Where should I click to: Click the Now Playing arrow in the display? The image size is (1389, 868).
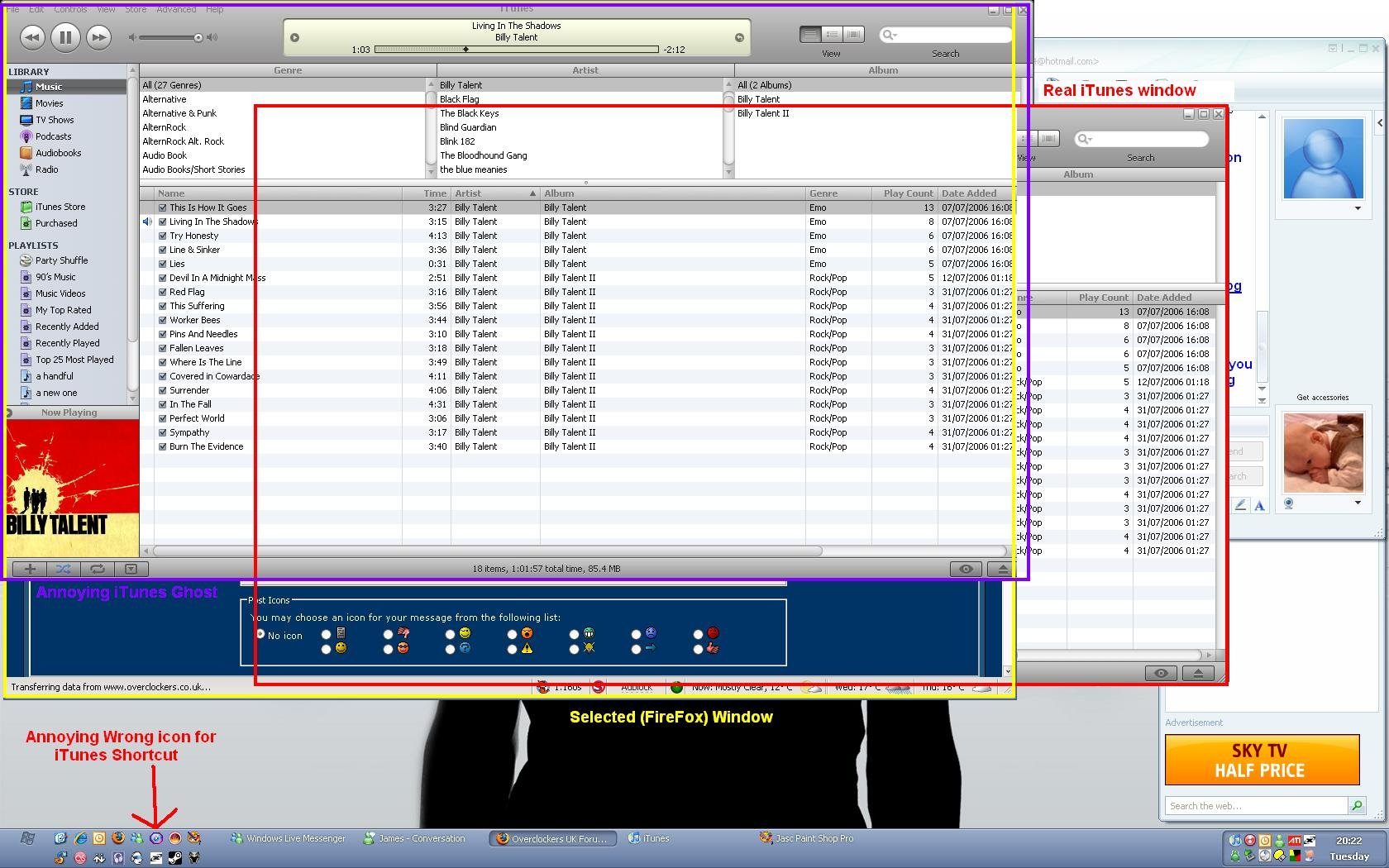294,37
